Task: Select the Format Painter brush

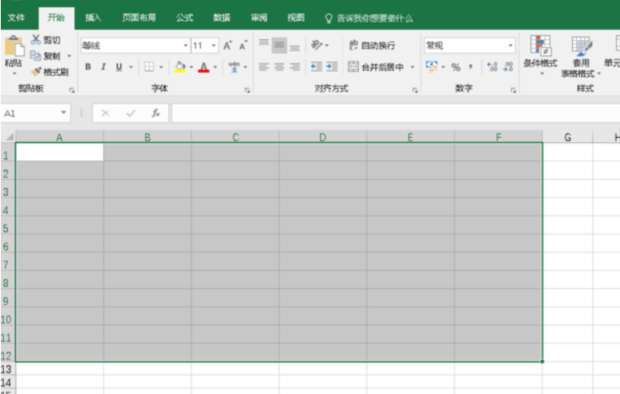Action: point(36,72)
